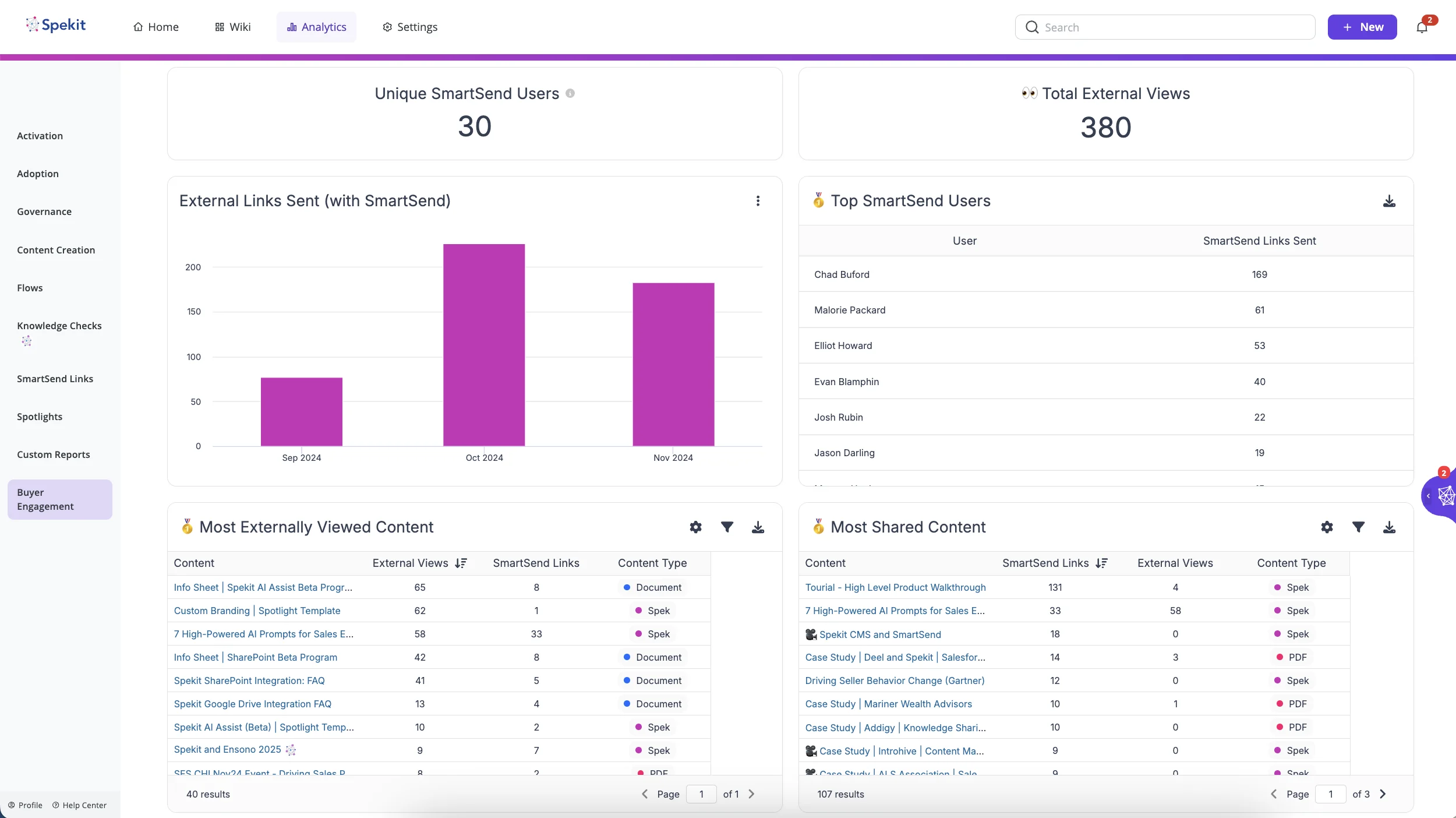Open Profile link at bottom left
1456x818 pixels.
coord(25,805)
